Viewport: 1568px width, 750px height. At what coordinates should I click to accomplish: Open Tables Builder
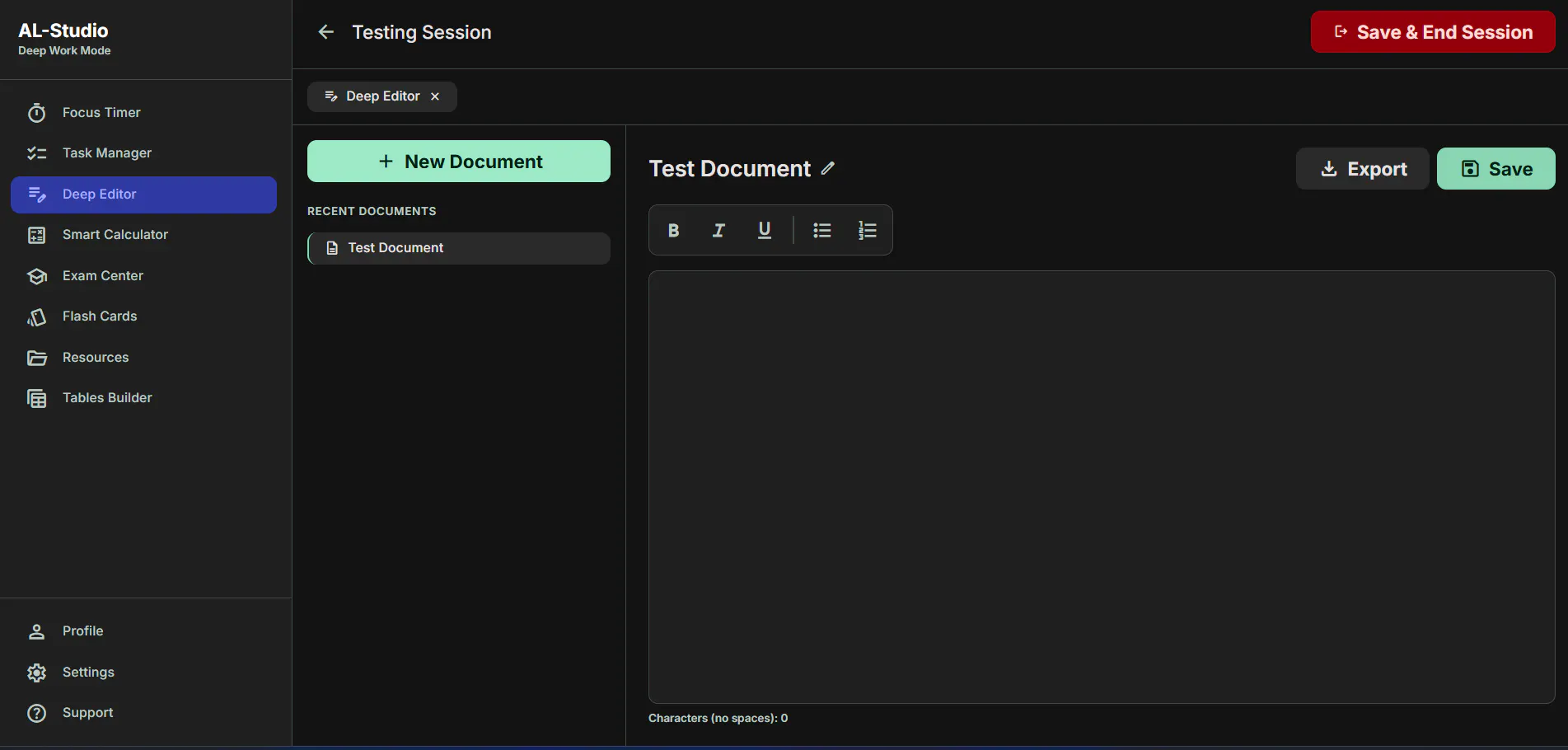pyautogui.click(x=143, y=398)
